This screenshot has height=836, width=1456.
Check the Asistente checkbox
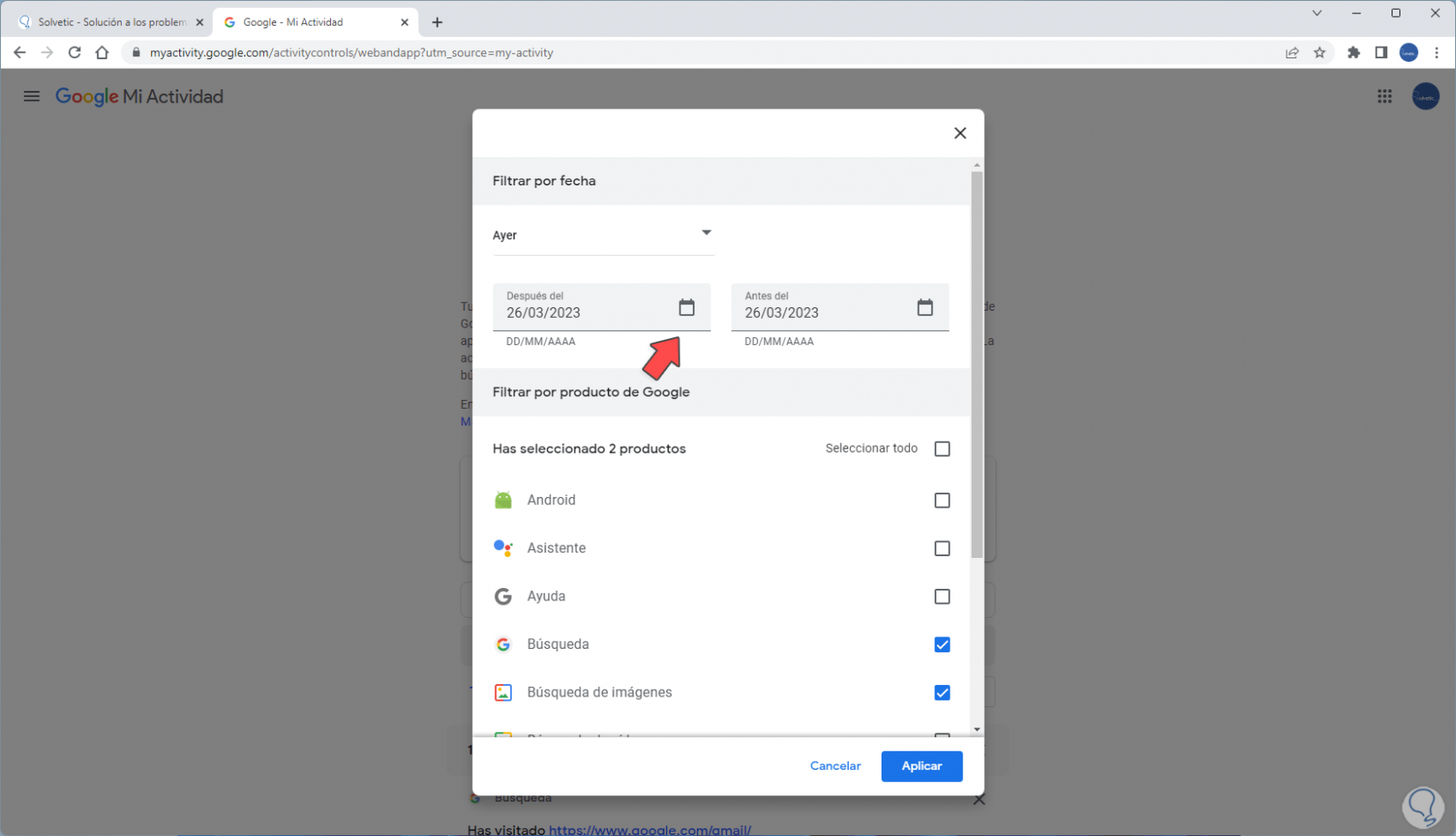click(942, 548)
